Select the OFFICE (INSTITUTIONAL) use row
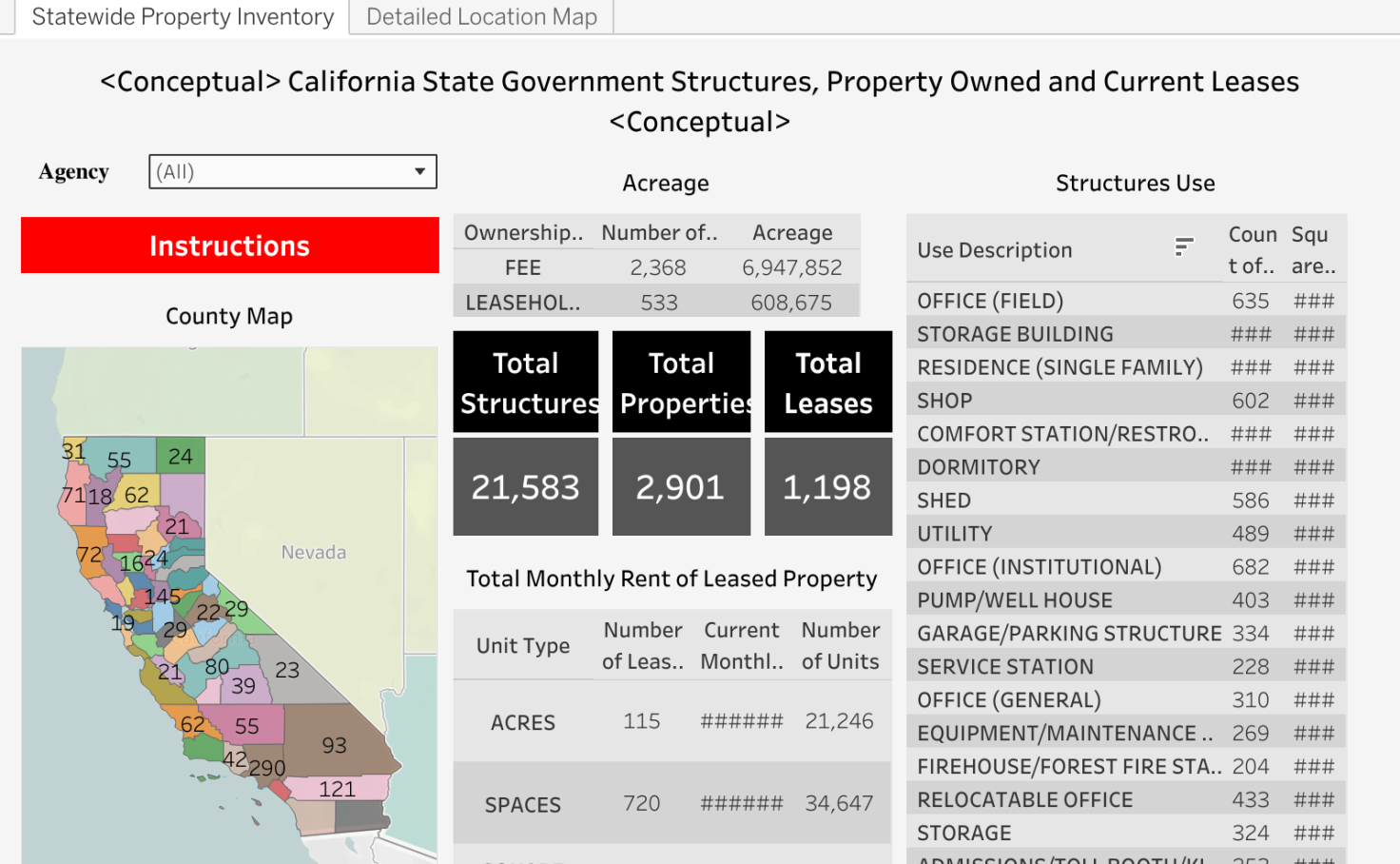The height and width of the screenshot is (864, 1400). pos(1127,567)
